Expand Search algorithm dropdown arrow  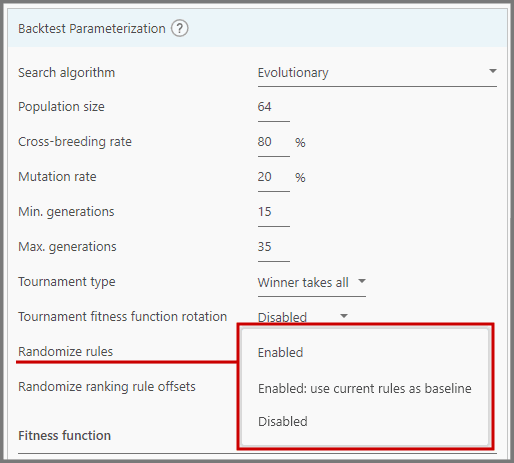pos(493,71)
